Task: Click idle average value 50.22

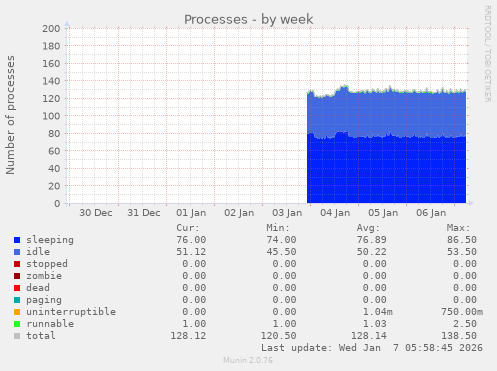Action: point(372,252)
